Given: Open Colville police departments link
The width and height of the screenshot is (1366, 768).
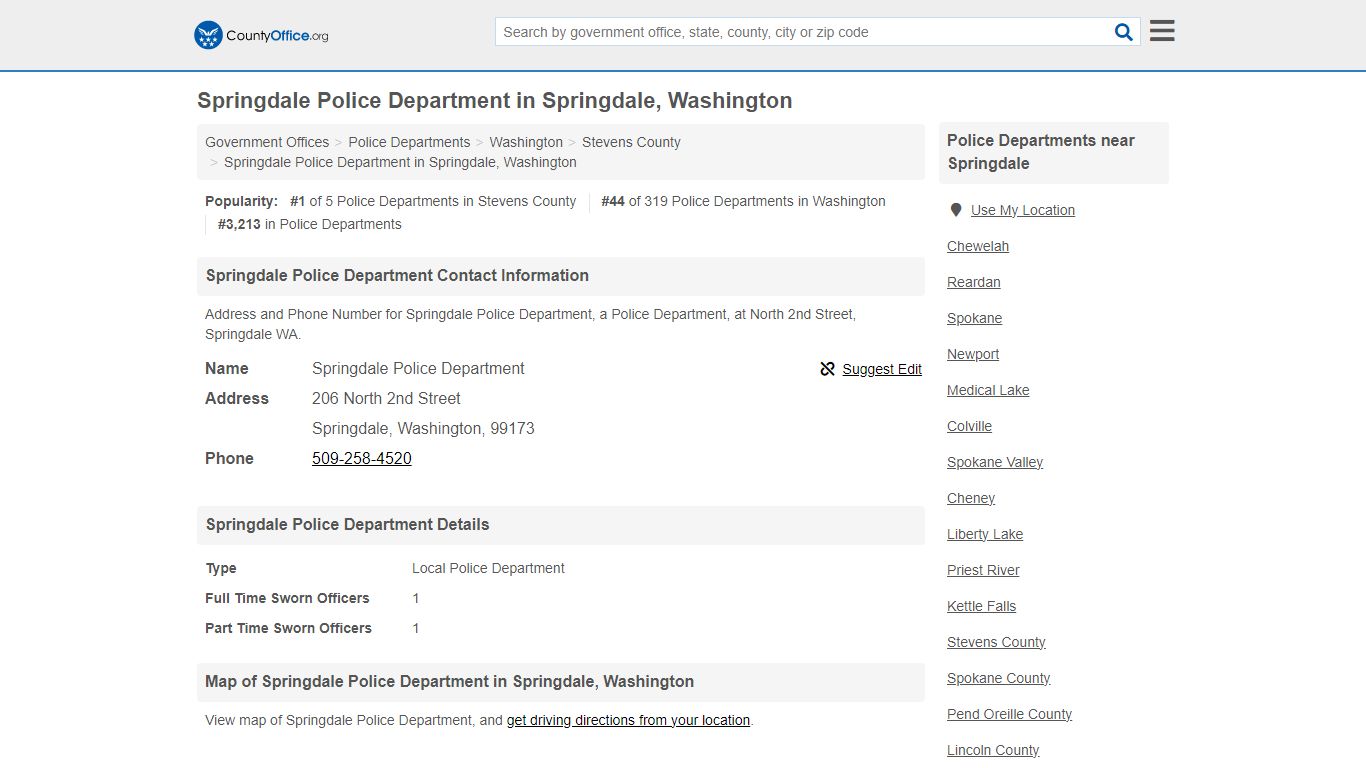Looking at the screenshot, I should click(970, 426).
